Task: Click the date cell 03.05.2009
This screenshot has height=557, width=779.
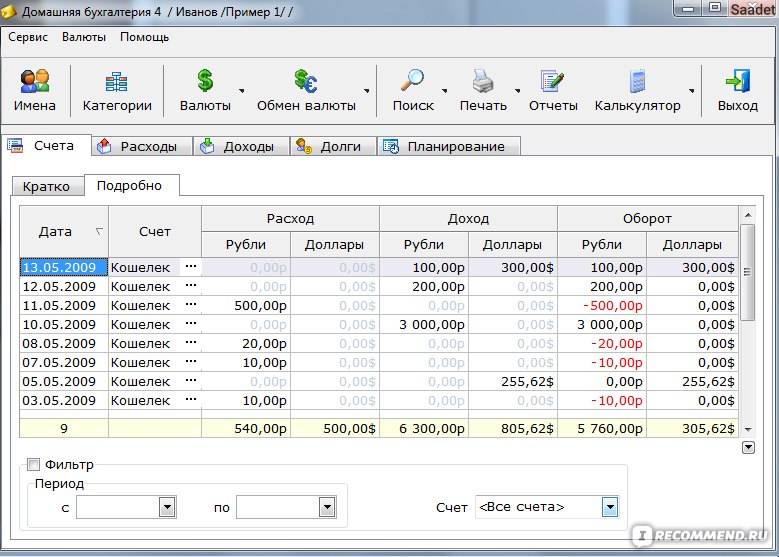Action: pos(64,400)
